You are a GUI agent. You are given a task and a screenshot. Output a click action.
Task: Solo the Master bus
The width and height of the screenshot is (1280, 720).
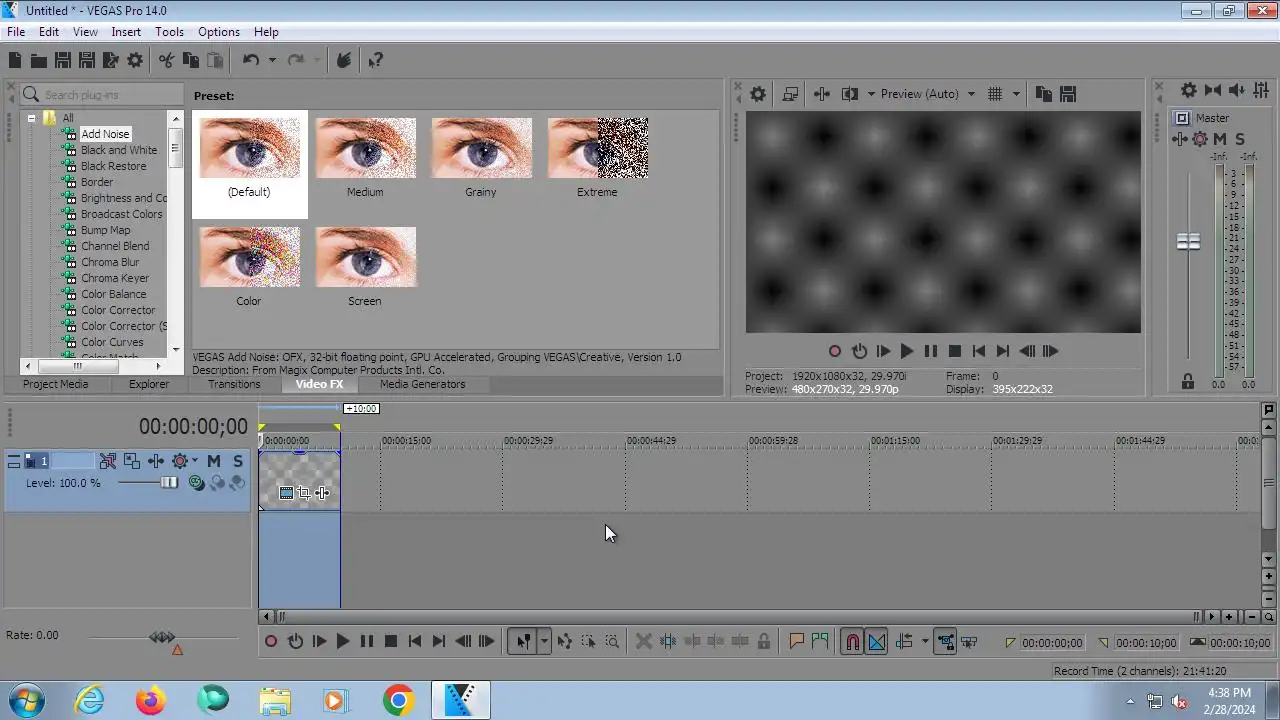1240,139
